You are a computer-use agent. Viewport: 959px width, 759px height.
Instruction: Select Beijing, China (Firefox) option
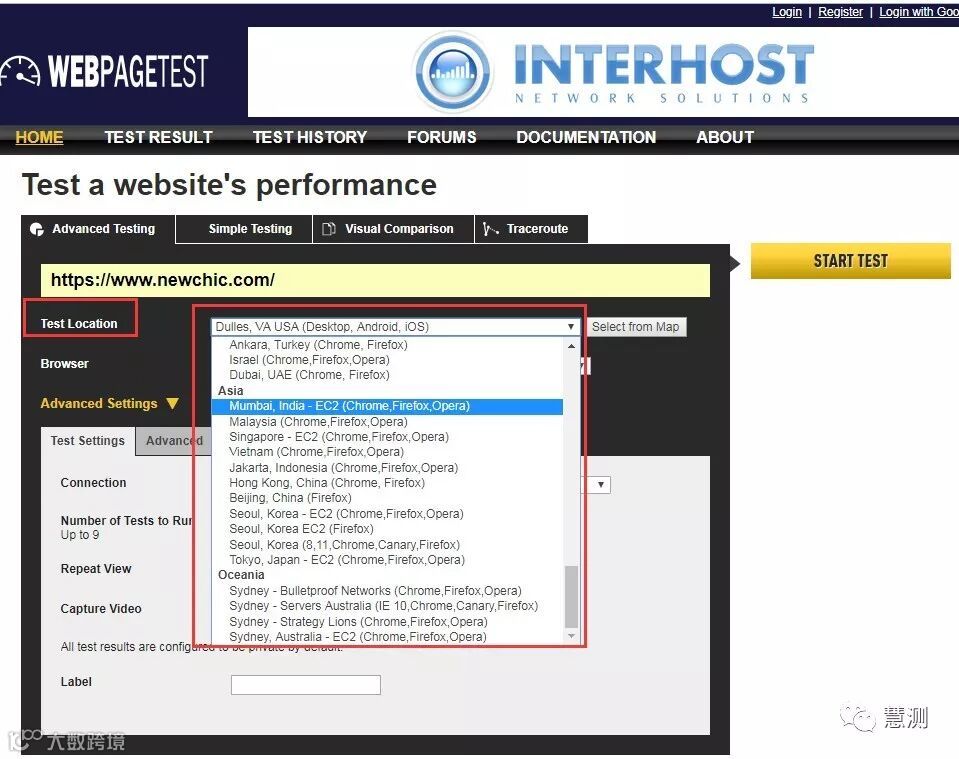(387, 498)
